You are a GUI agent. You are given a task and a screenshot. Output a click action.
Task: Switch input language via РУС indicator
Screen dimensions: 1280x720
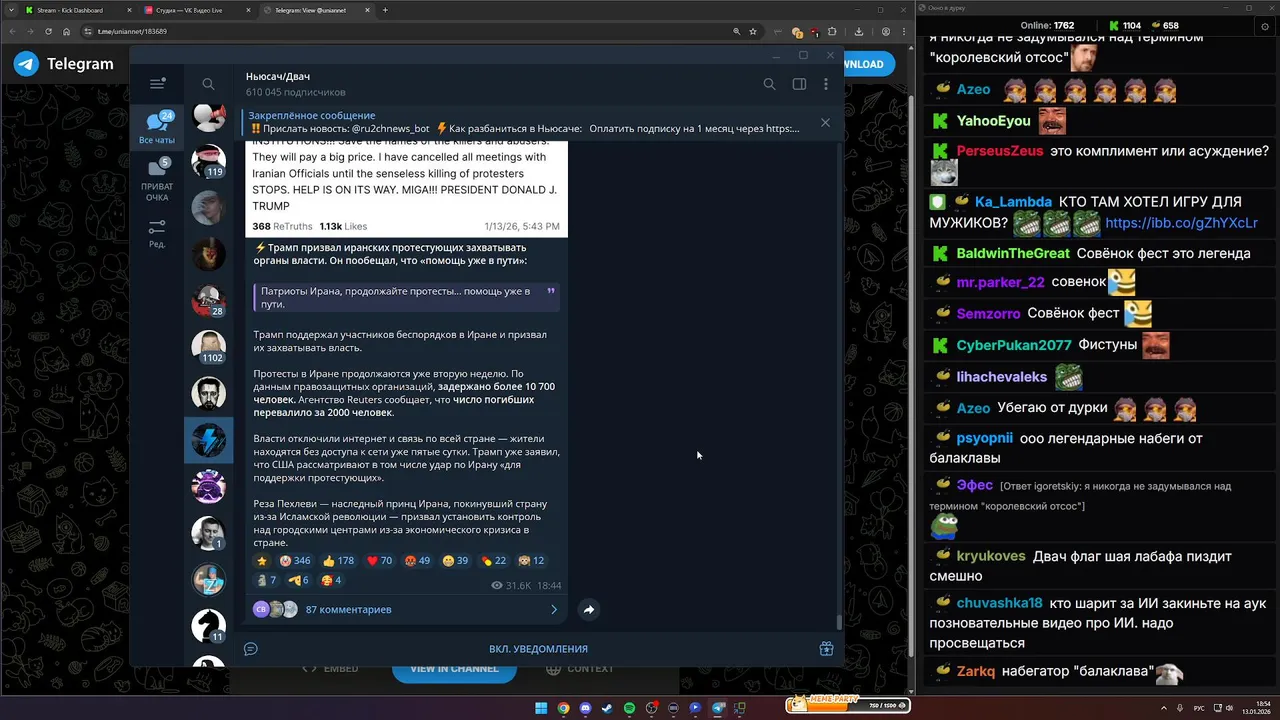1199,708
